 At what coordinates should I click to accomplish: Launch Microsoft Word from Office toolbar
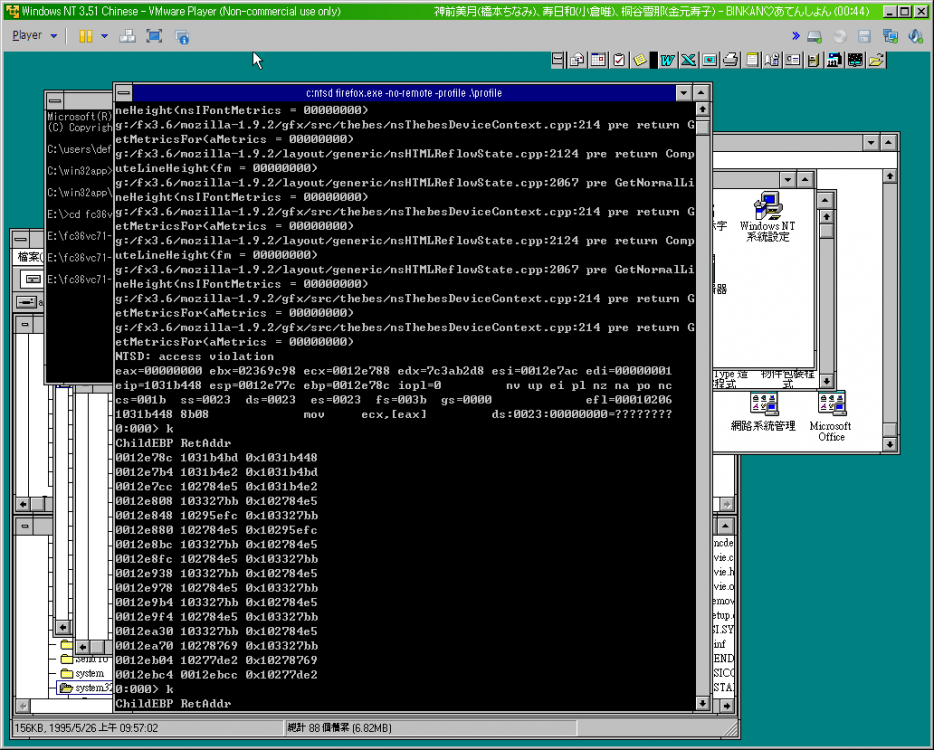666,60
